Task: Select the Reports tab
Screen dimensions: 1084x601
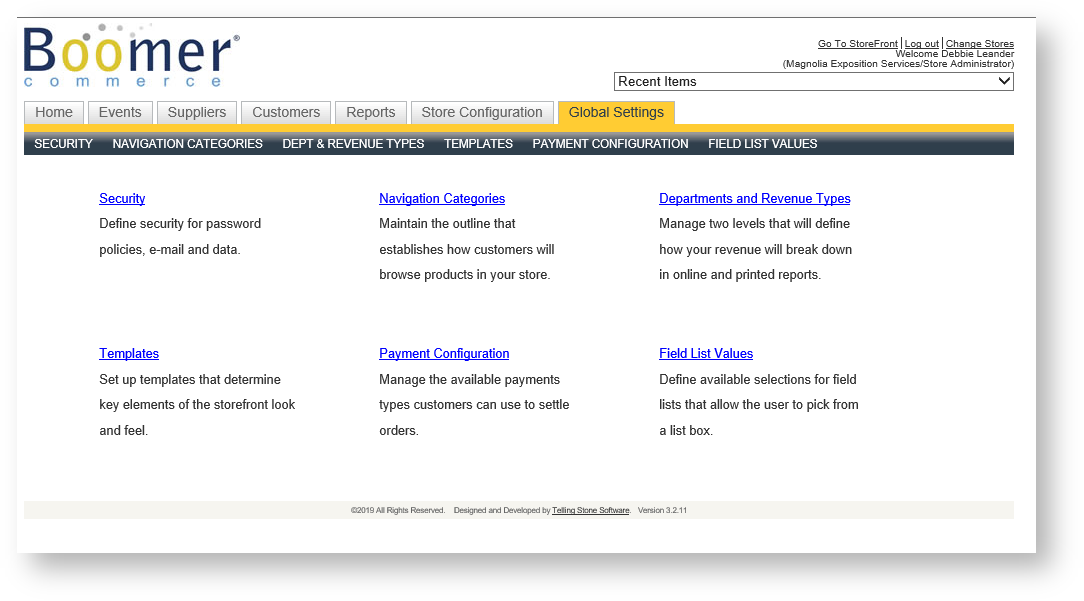Action: [370, 112]
